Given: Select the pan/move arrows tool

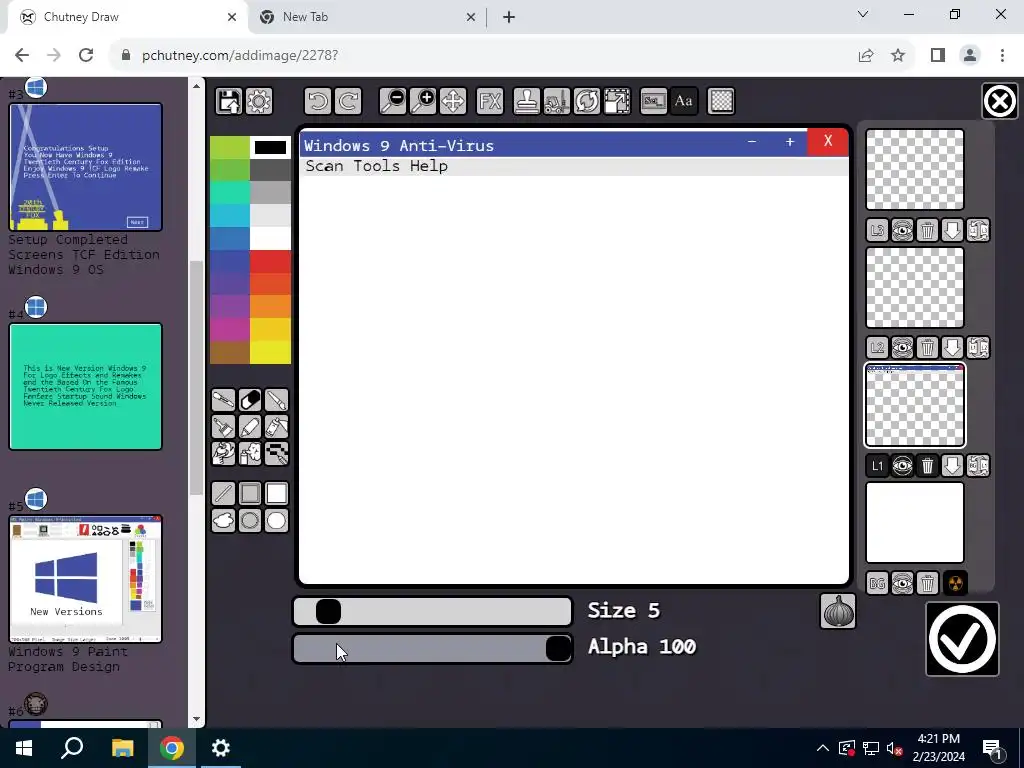Looking at the screenshot, I should click(453, 101).
